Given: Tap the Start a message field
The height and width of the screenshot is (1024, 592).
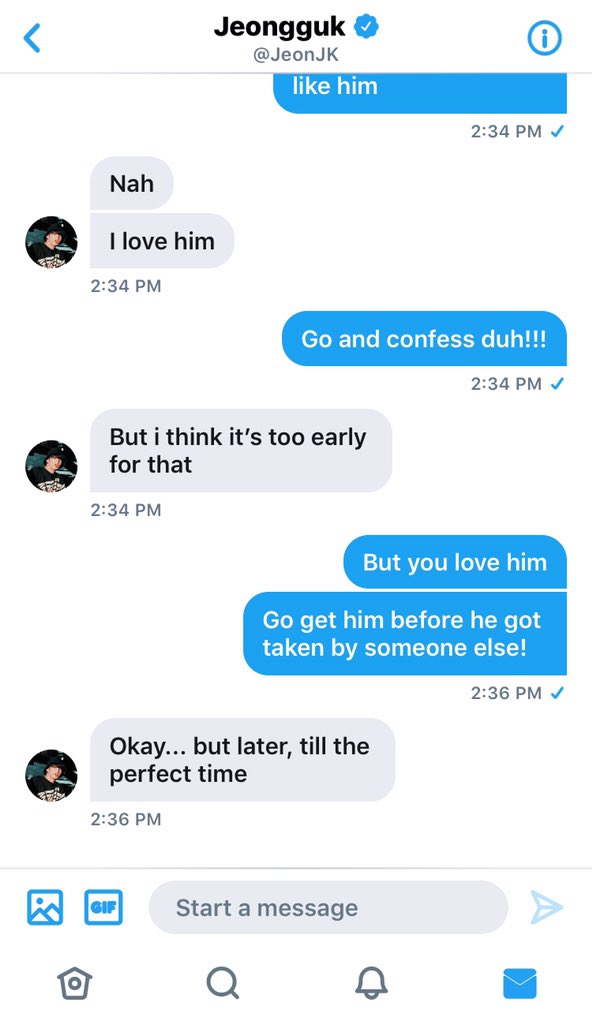Looking at the screenshot, I should coord(328,907).
